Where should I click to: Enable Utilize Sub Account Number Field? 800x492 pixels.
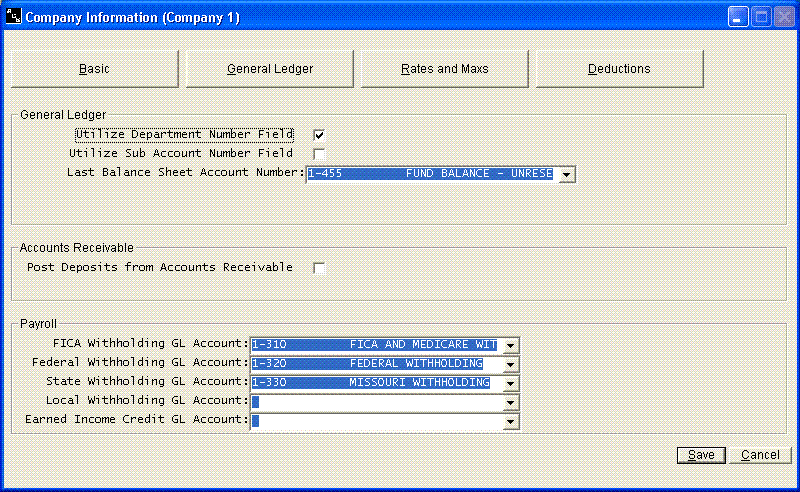coord(319,154)
